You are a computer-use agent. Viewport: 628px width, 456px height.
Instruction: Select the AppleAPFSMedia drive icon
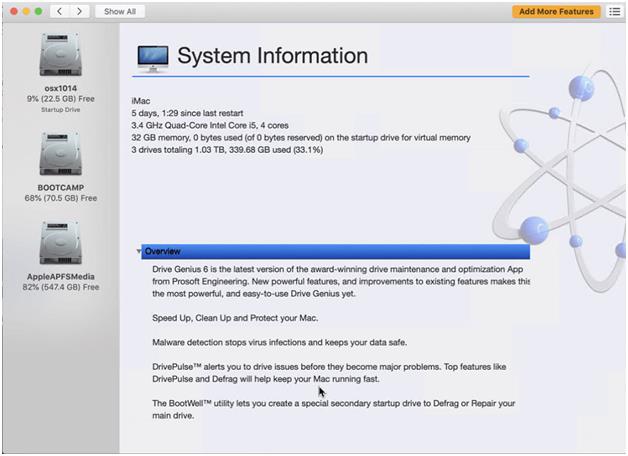[x=60, y=243]
